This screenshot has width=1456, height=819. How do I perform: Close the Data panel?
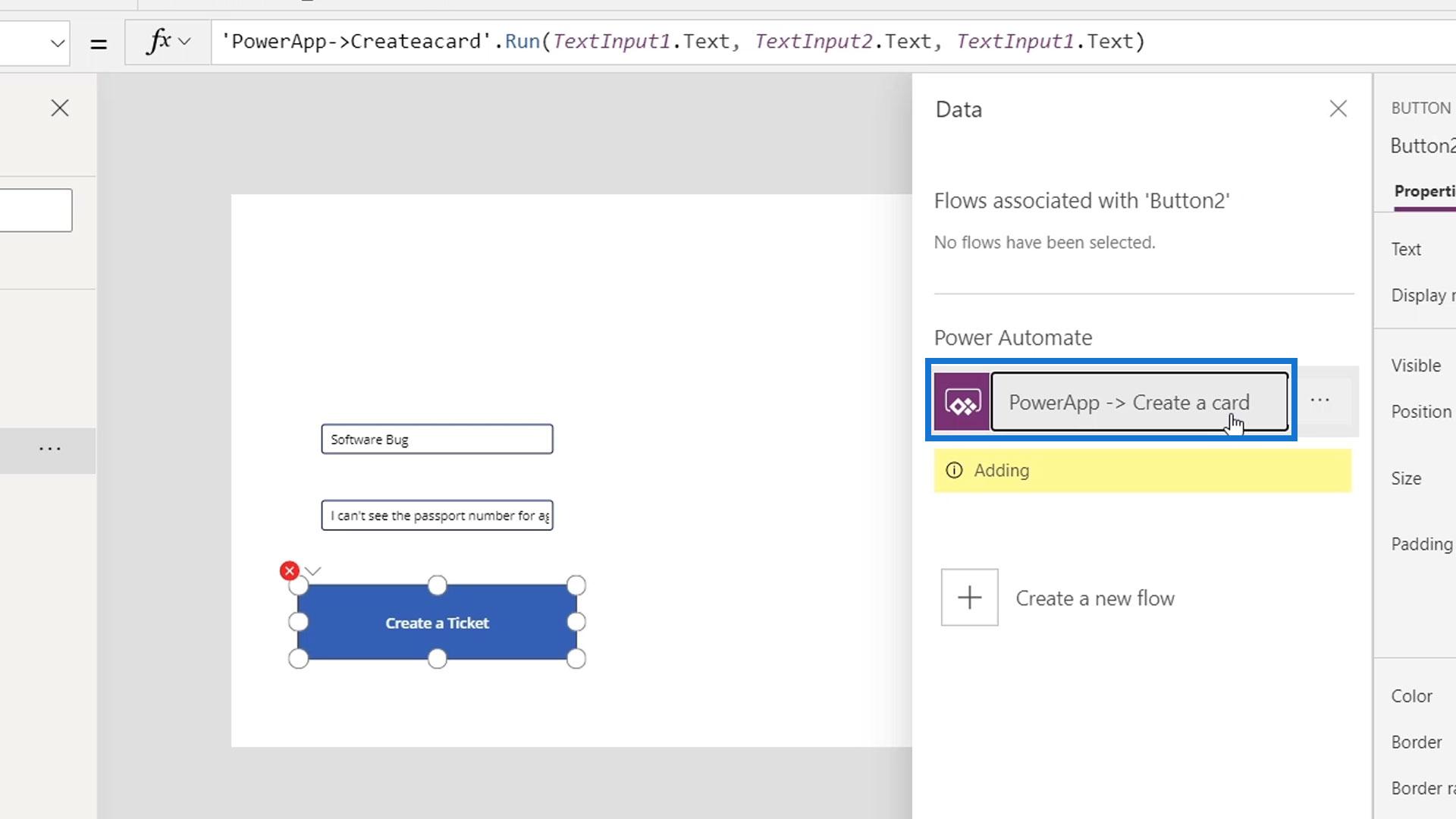point(1338,109)
